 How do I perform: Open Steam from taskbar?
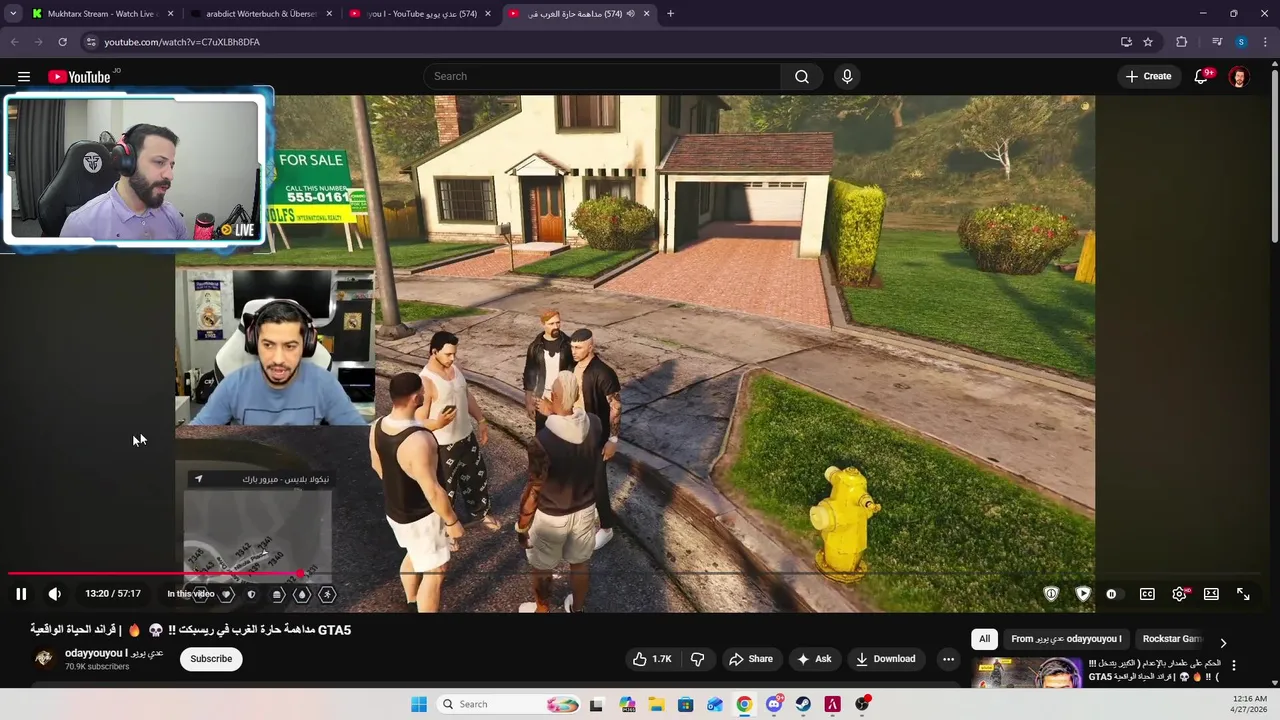[x=803, y=704]
